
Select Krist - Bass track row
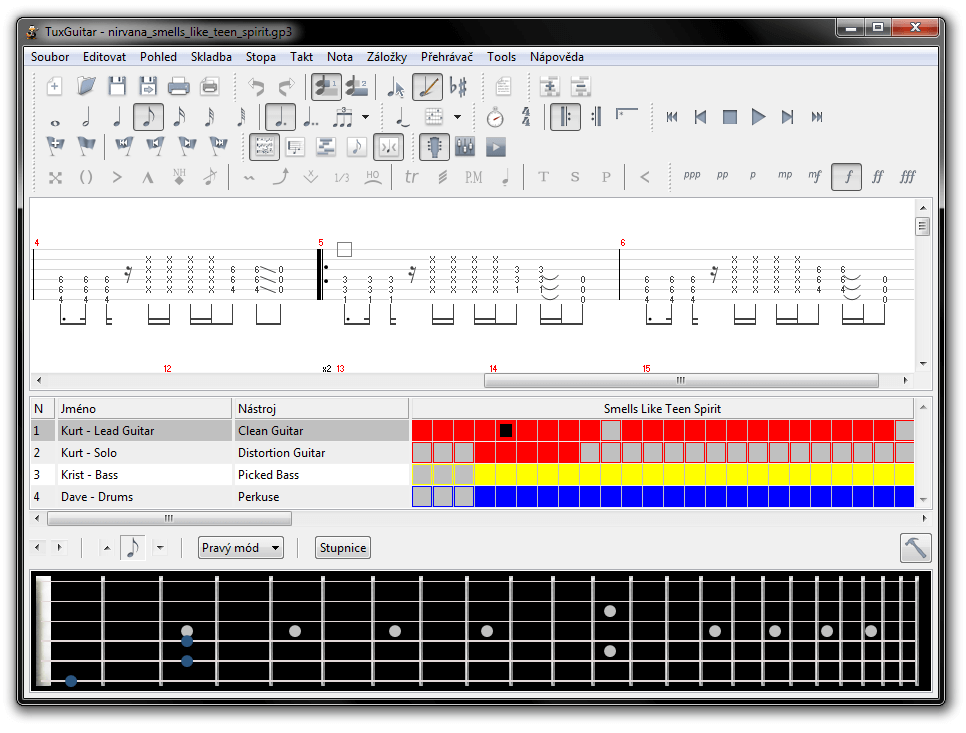click(220, 475)
